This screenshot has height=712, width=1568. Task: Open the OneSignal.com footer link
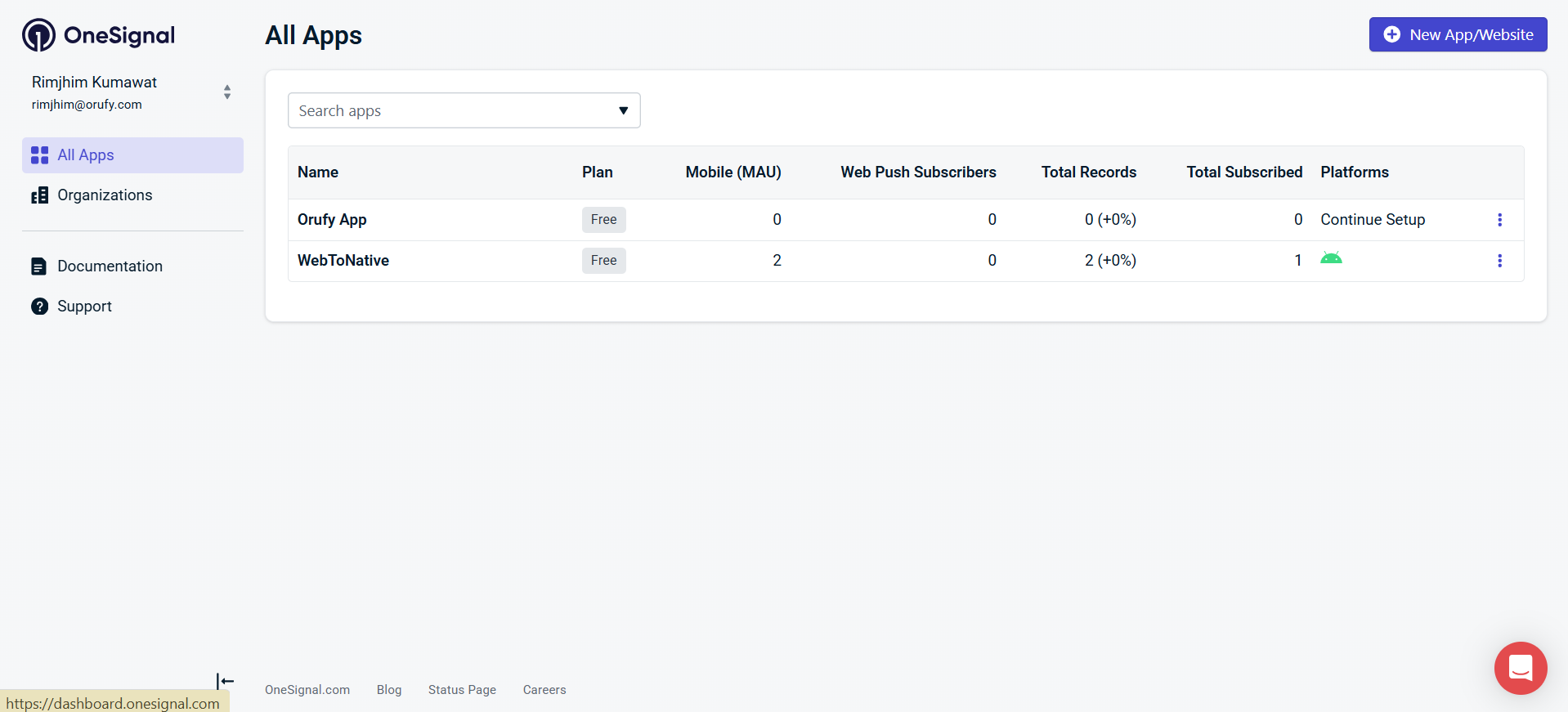pyautogui.click(x=307, y=690)
